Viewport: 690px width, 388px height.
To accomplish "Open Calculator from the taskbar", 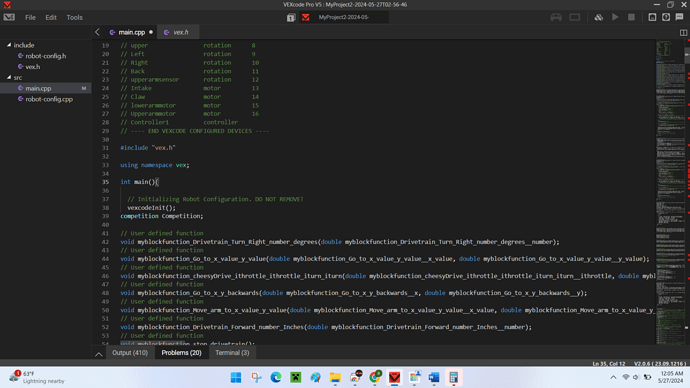I will (454, 377).
